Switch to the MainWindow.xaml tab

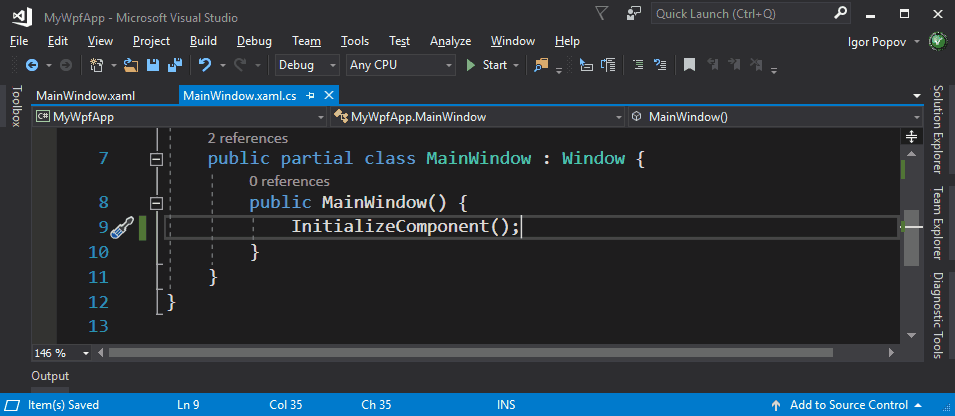coord(85,96)
